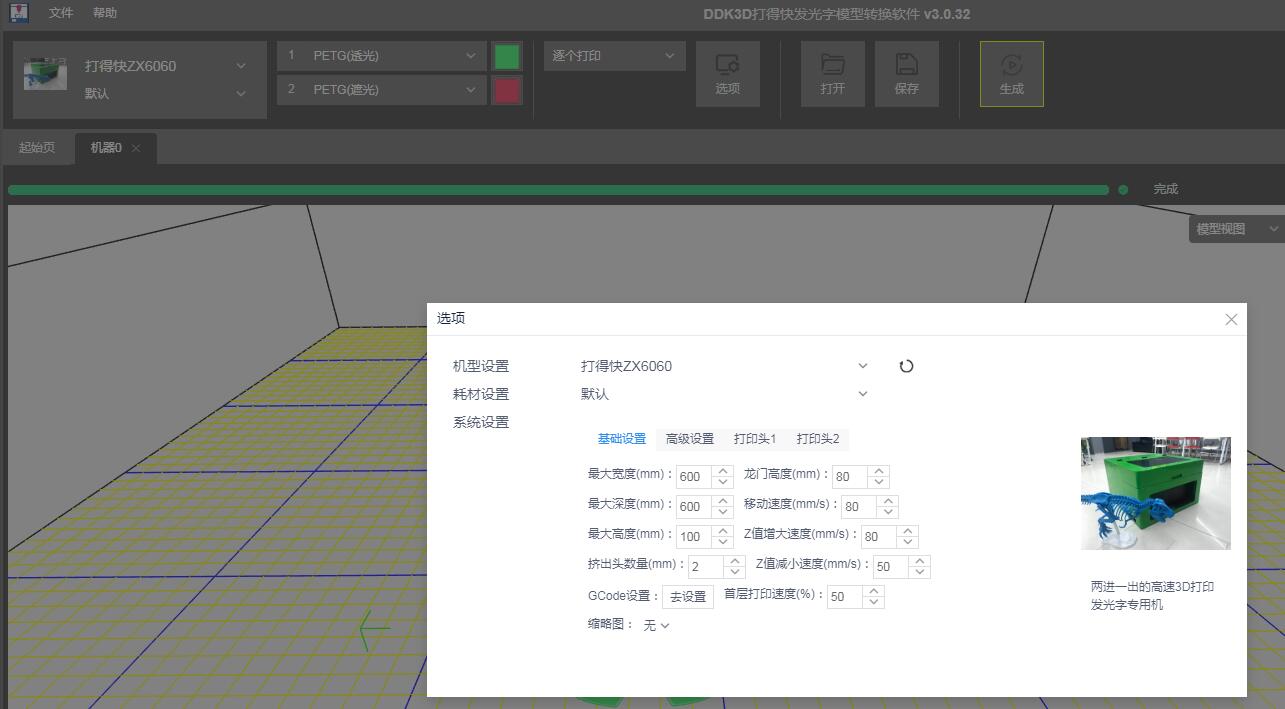Pick the red color swatch for material 2
Viewport: 1285px width, 709px height.
(507, 90)
